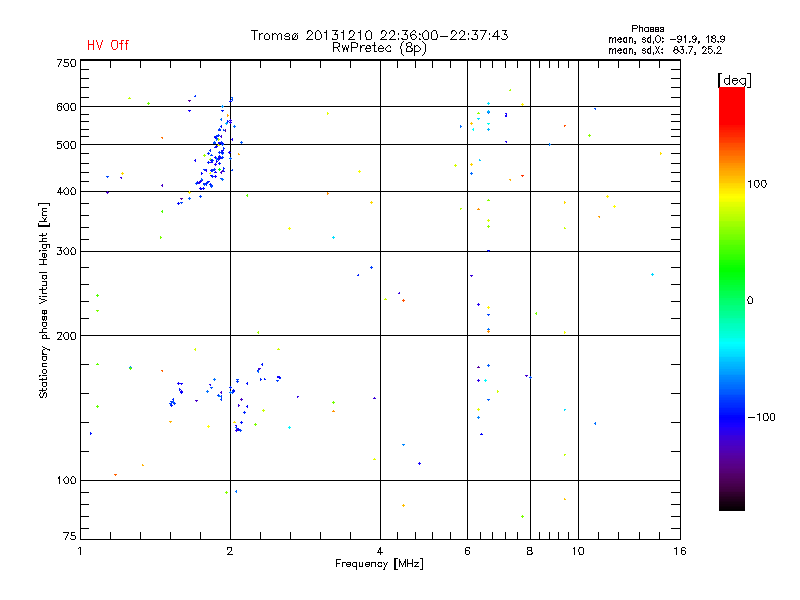Click the '4' MHz x-axis tick label
Image resolution: width=800 pixels, height=600 pixels.
pyautogui.click(x=380, y=551)
